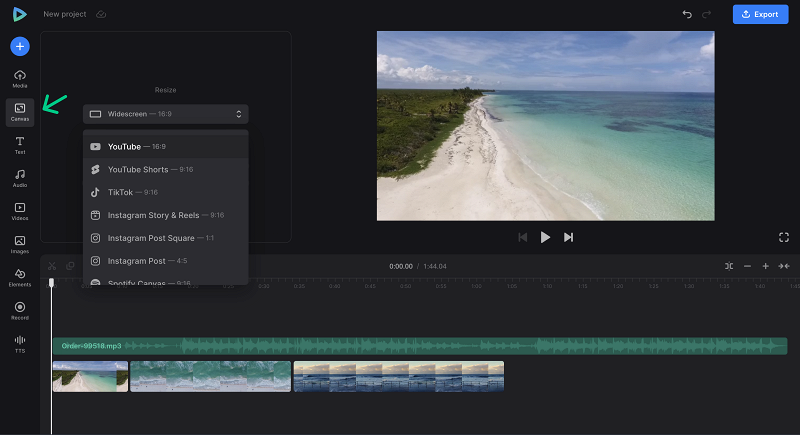
Task: Click the duplicate clip icon
Action: (x=70, y=266)
